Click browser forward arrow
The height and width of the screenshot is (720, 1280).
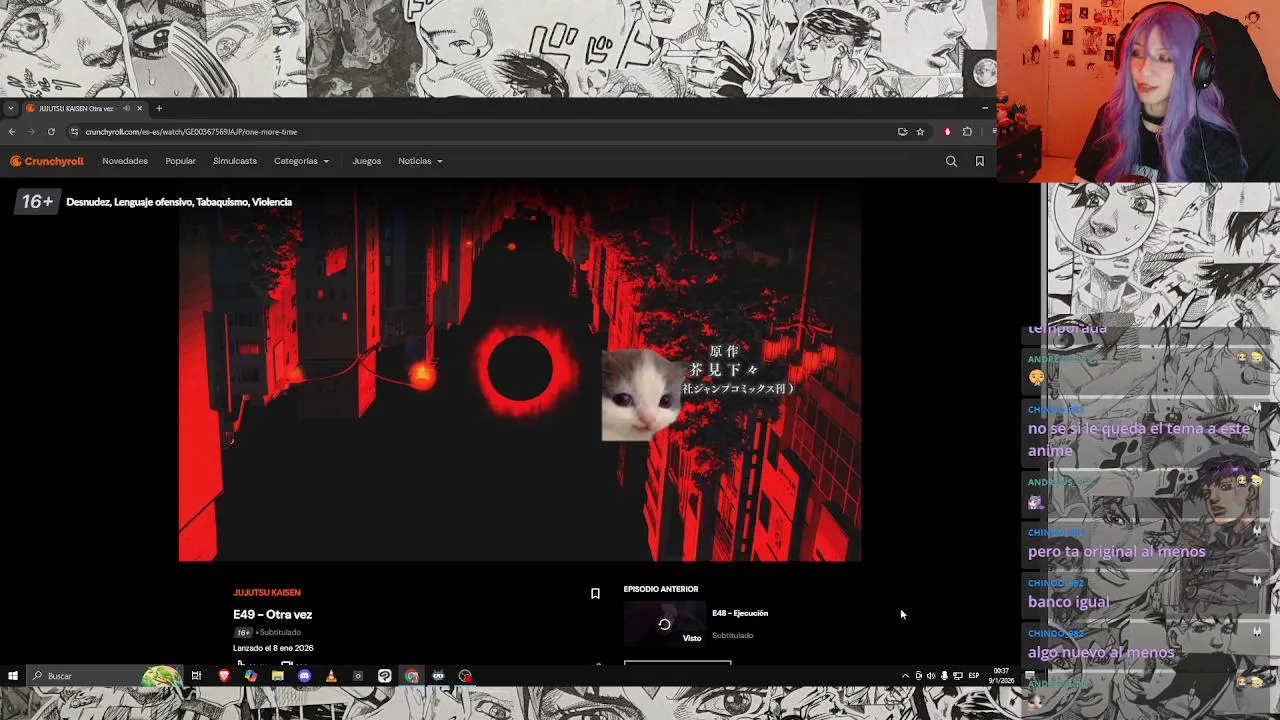(x=31, y=132)
